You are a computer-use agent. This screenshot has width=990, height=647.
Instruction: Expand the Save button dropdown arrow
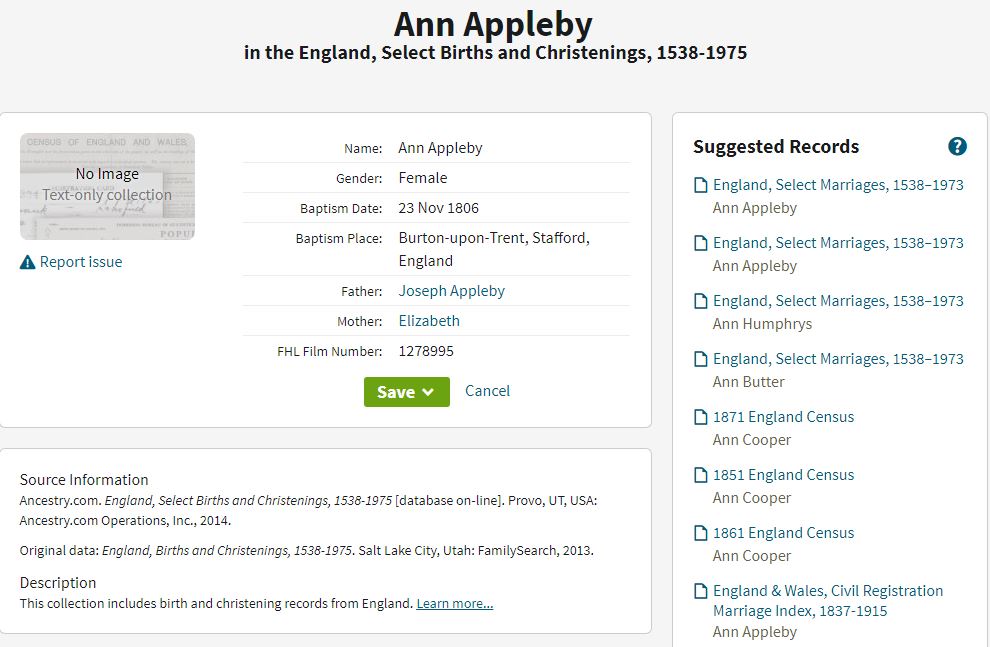pyautogui.click(x=428, y=392)
